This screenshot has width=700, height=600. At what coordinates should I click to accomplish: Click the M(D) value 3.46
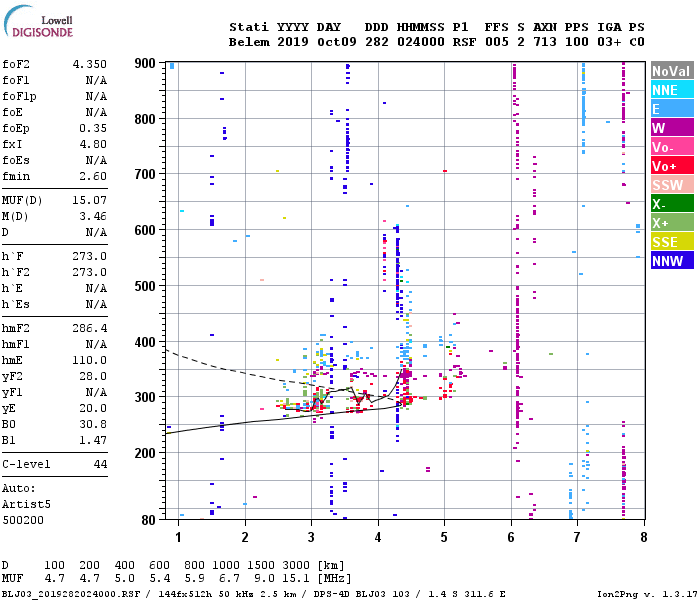(x=93, y=216)
